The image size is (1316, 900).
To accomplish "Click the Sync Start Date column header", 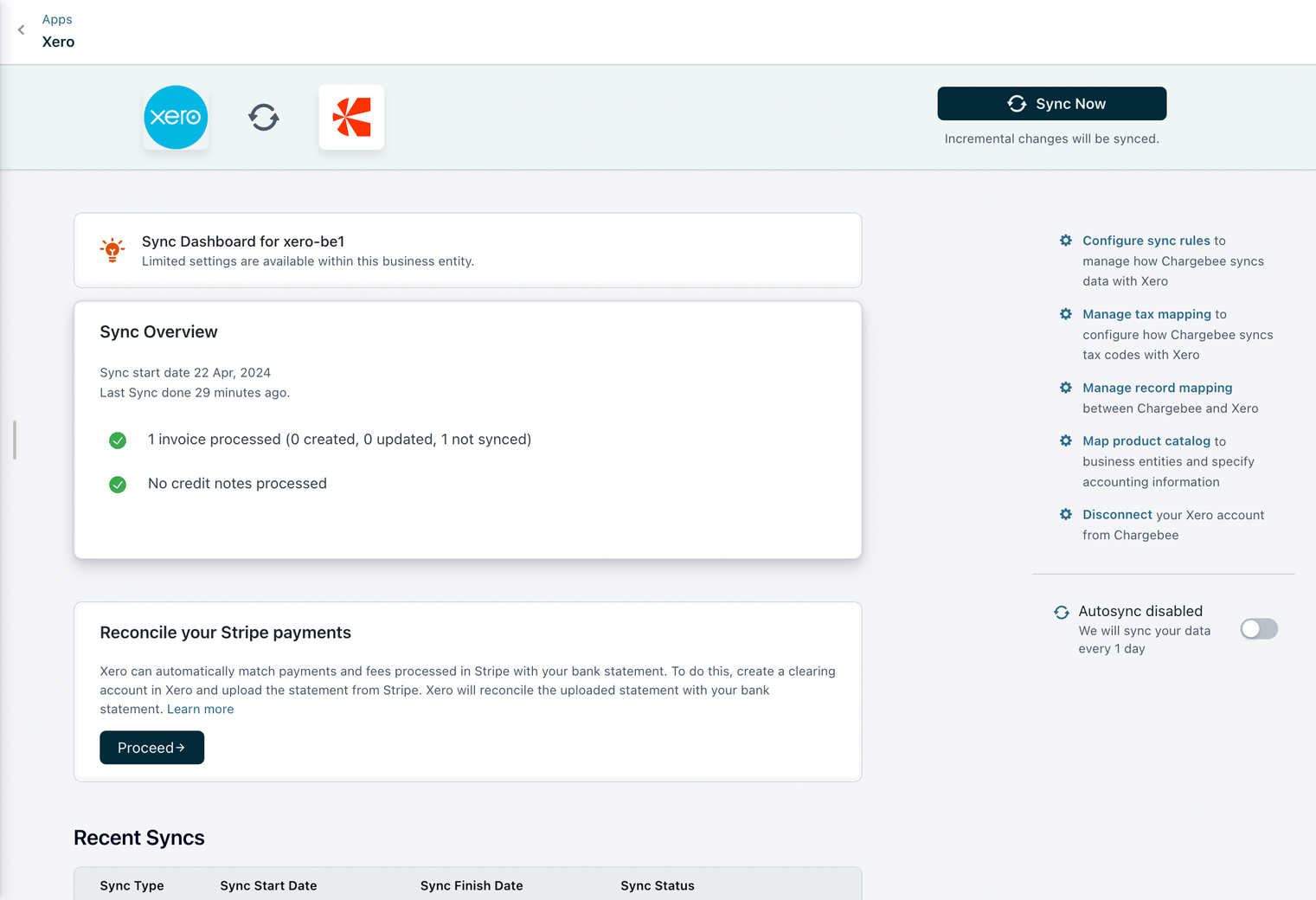I will point(268,885).
